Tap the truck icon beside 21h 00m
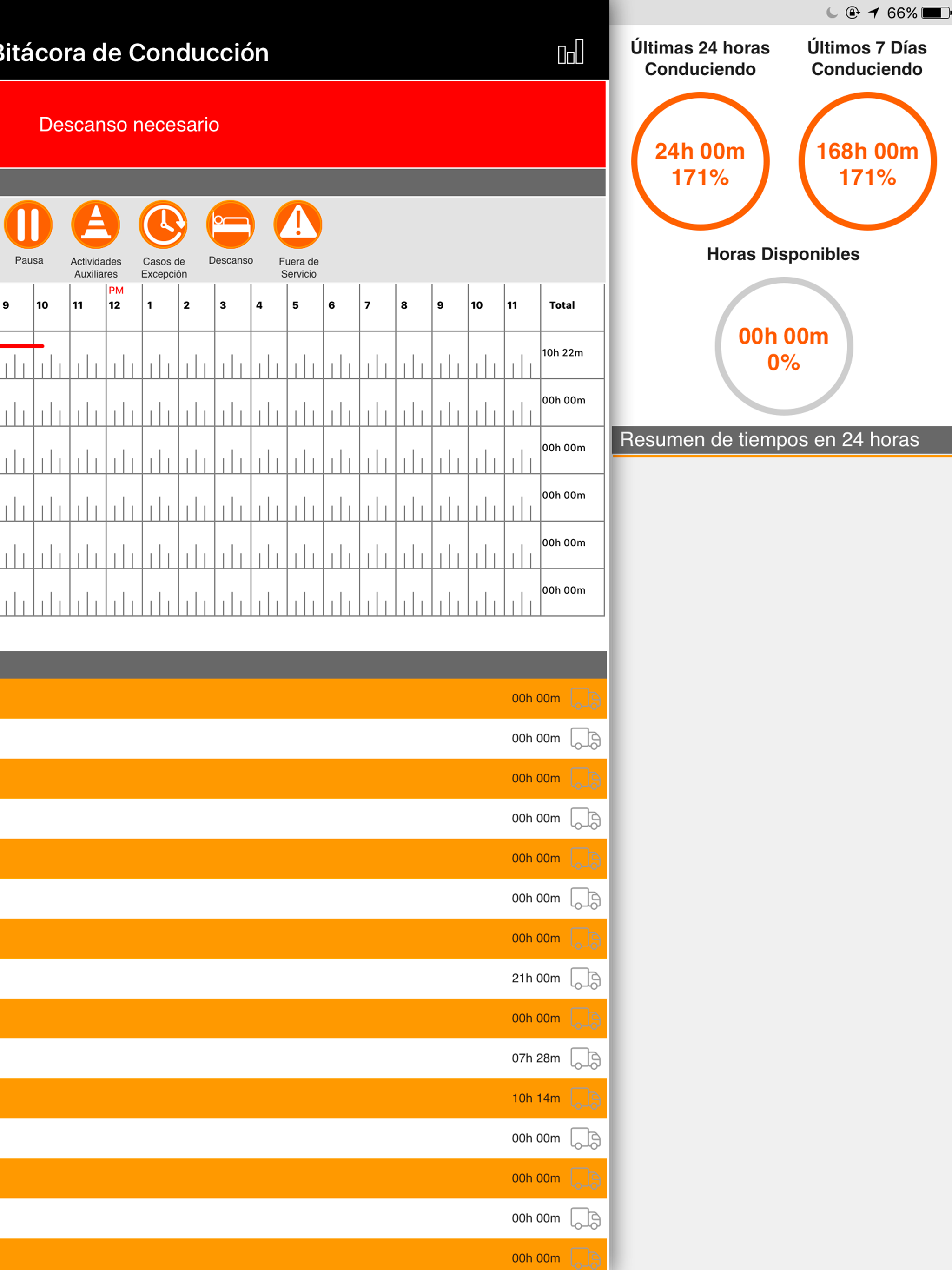This screenshot has height=1270, width=952. (x=586, y=979)
